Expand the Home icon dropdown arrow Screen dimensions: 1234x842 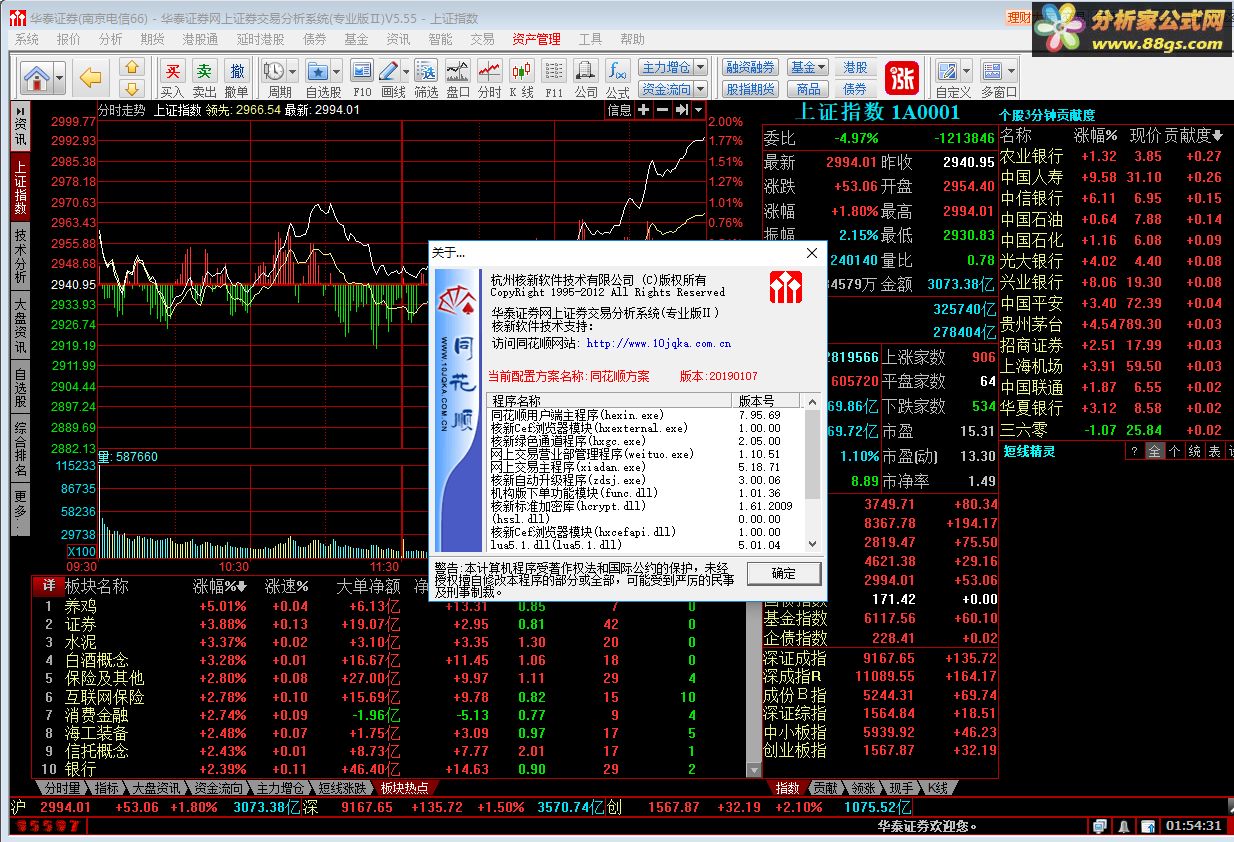60,77
